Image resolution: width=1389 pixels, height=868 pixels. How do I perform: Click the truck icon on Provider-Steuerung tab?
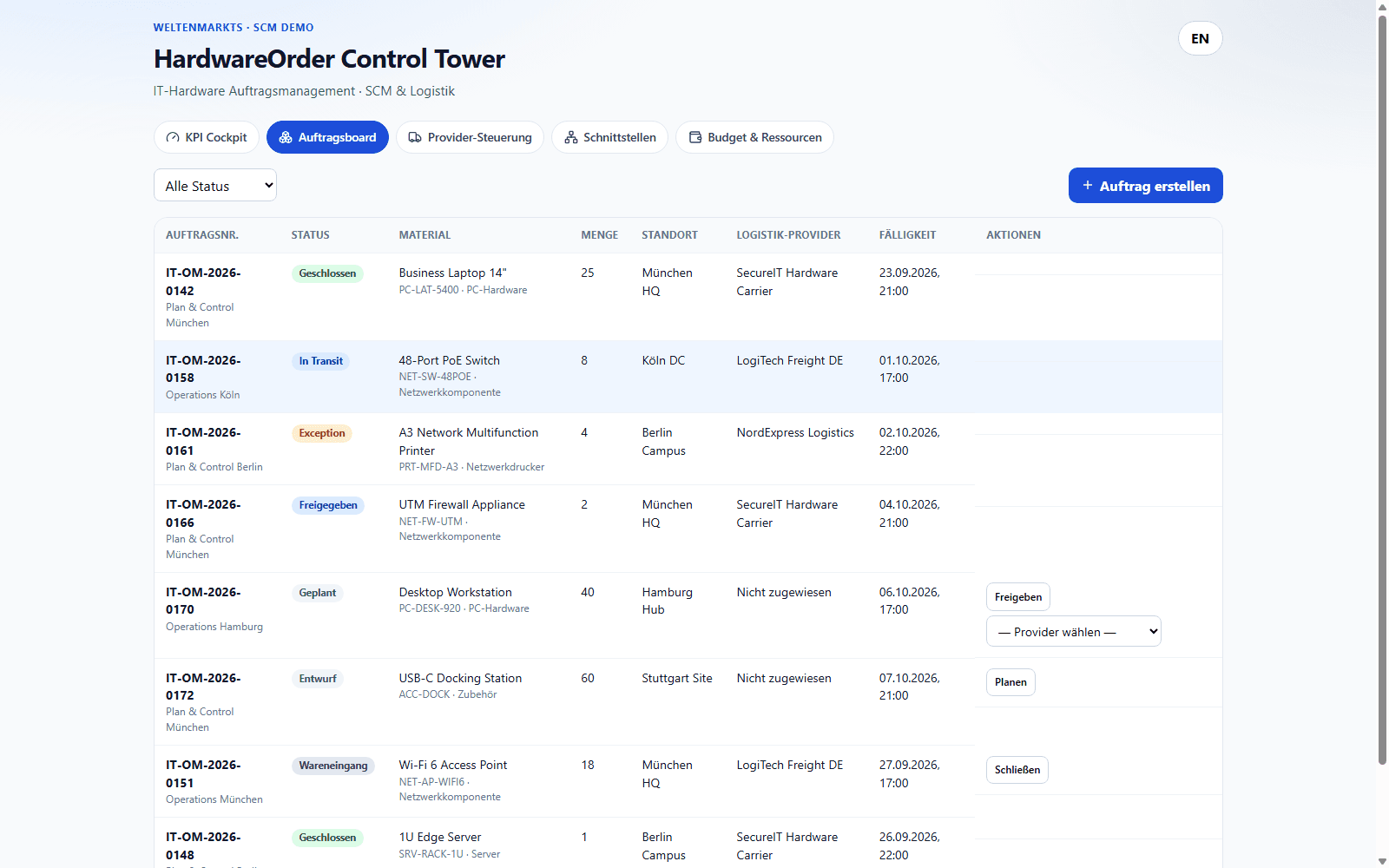click(415, 137)
